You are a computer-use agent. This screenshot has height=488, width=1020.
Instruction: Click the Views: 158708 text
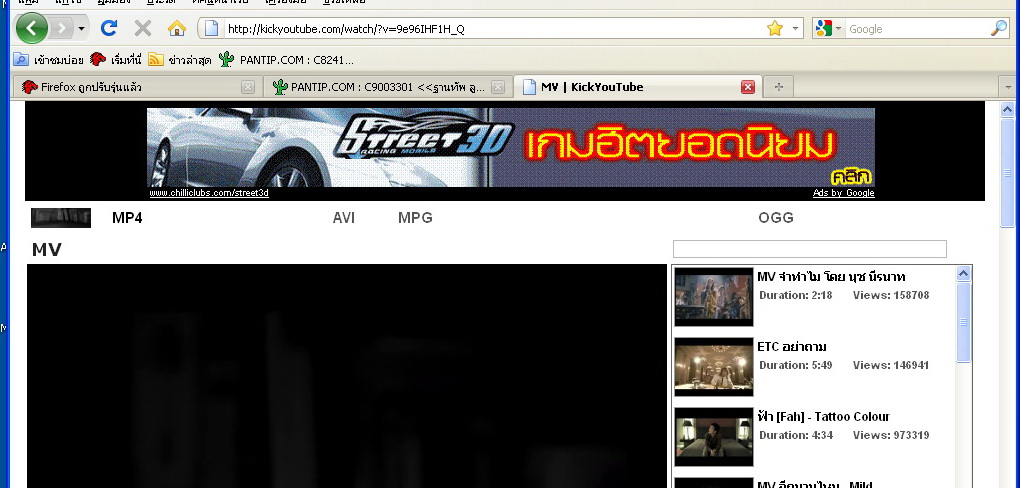(891, 295)
